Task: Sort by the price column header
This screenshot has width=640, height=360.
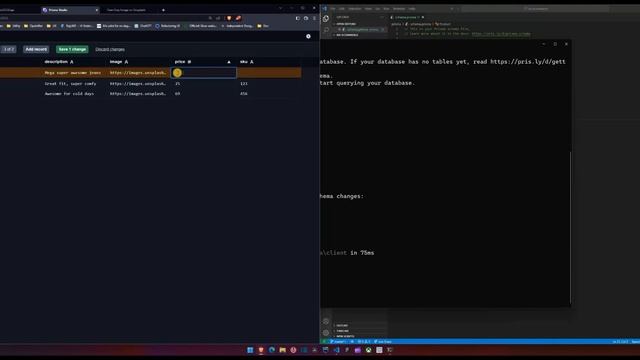Action: tap(203, 62)
